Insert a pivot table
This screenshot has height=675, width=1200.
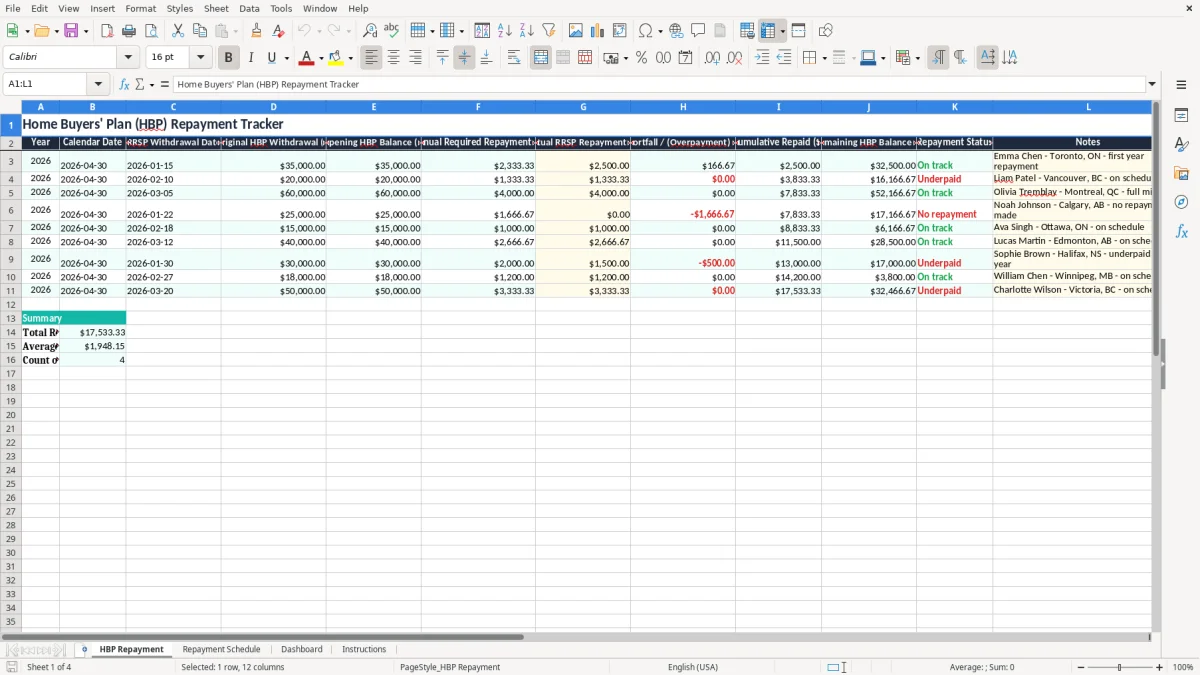tap(620, 31)
